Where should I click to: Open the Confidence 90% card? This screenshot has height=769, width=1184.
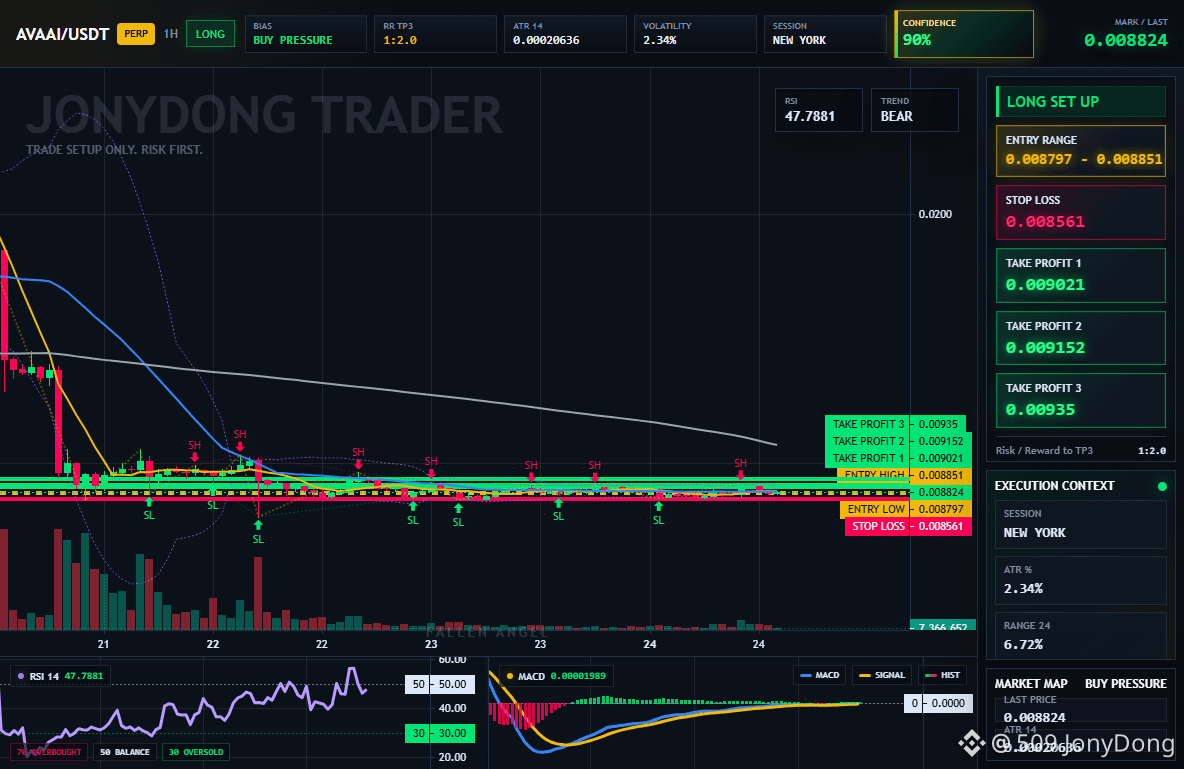(964, 34)
